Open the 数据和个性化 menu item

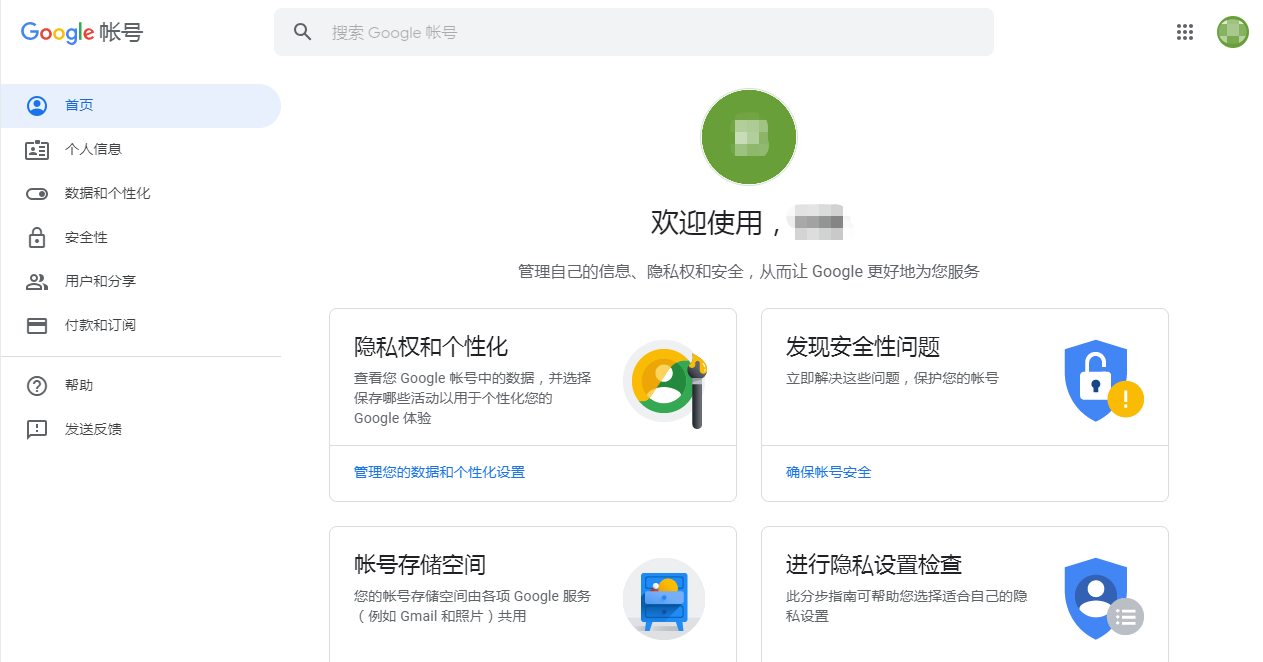pos(140,194)
